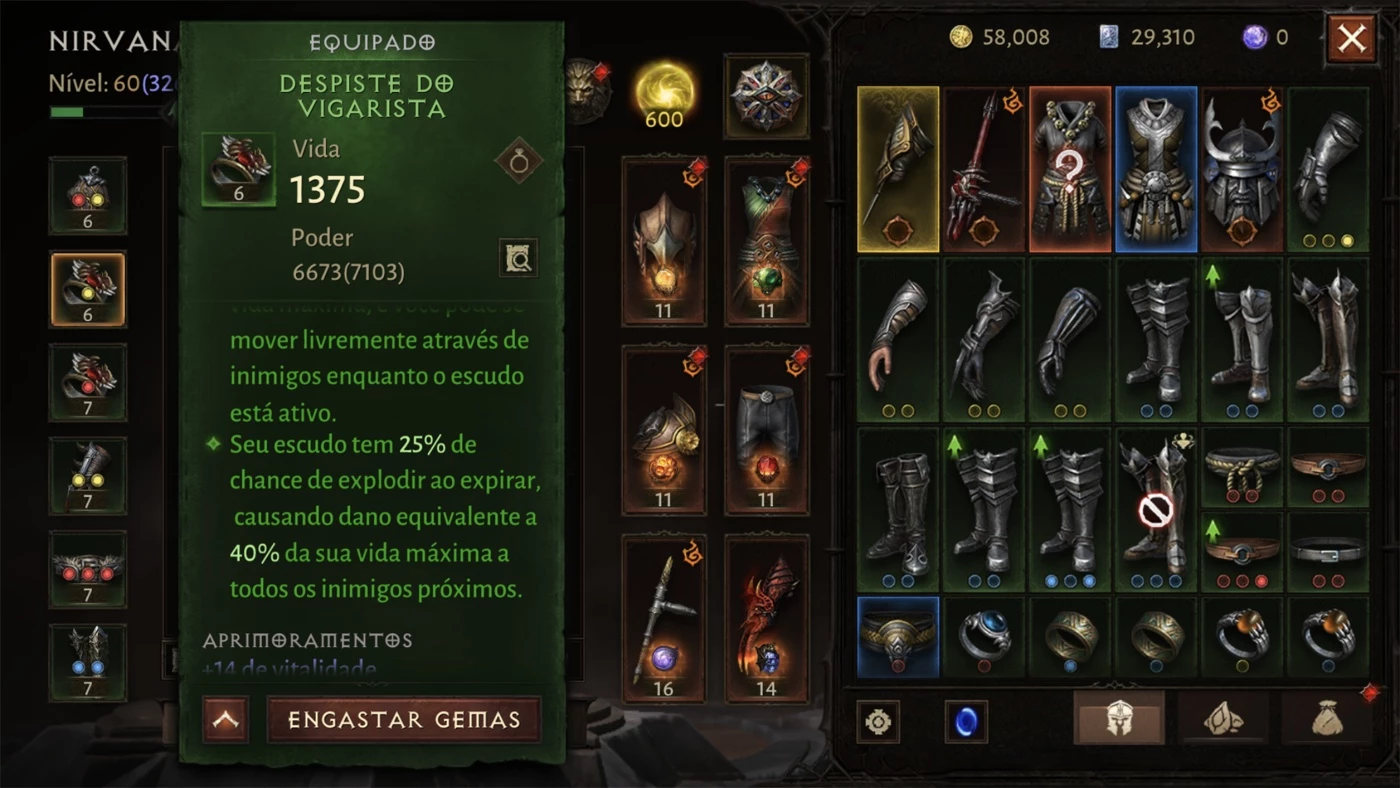The height and width of the screenshot is (788, 1400).
Task: Open the equipment helmet tab
Action: click(1119, 718)
